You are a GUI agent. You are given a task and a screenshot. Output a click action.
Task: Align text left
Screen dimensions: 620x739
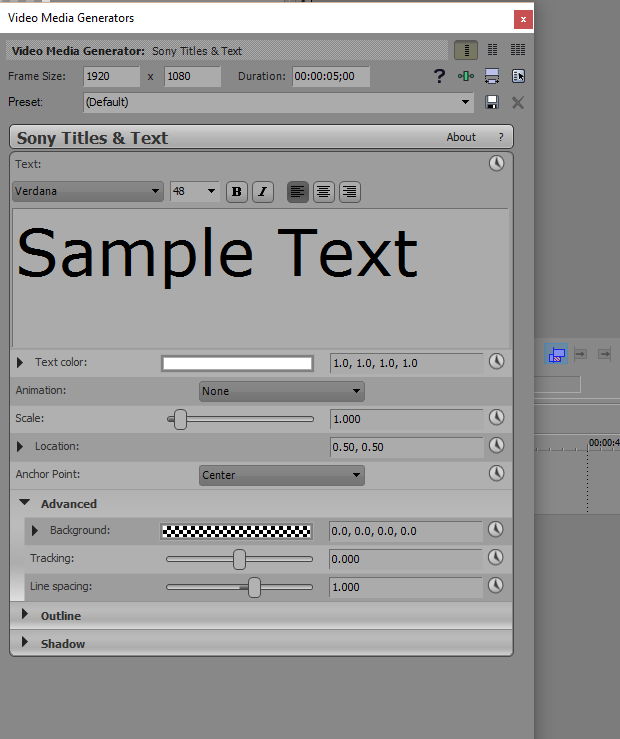tap(298, 192)
